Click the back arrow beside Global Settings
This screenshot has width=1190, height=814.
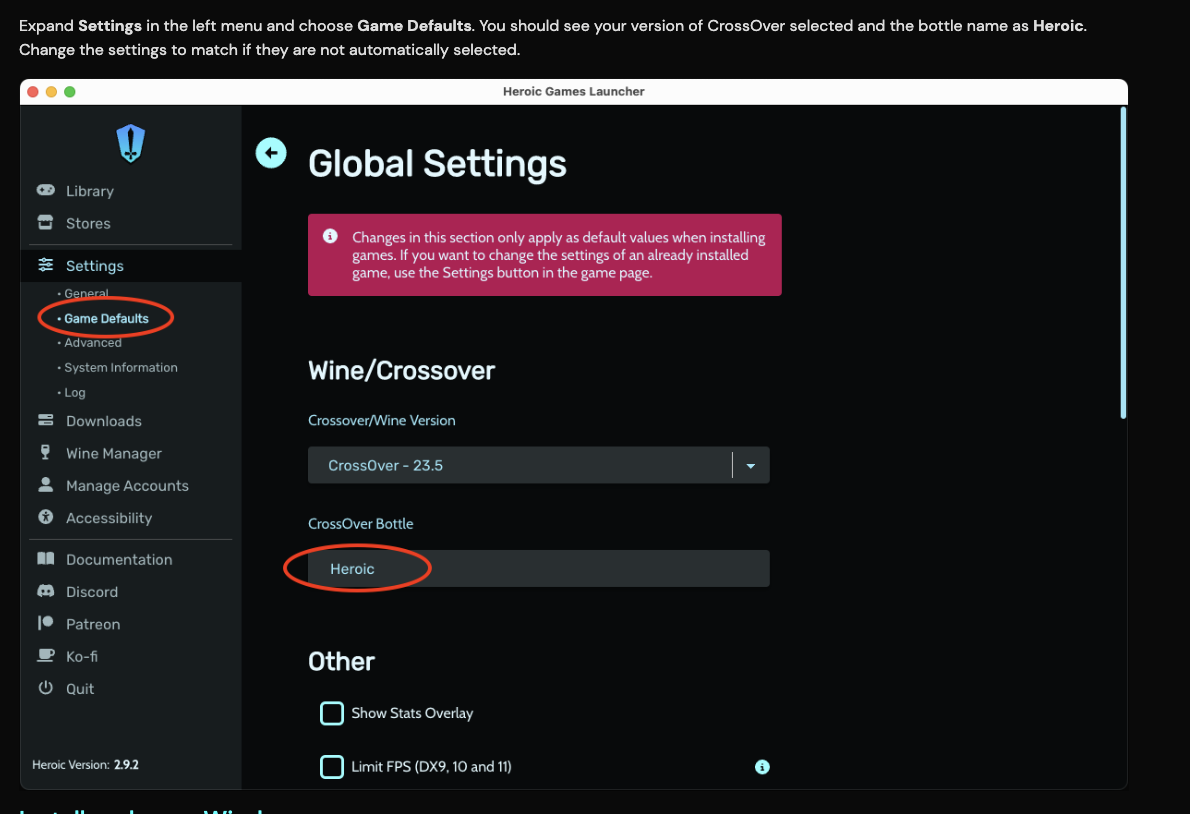(x=271, y=153)
